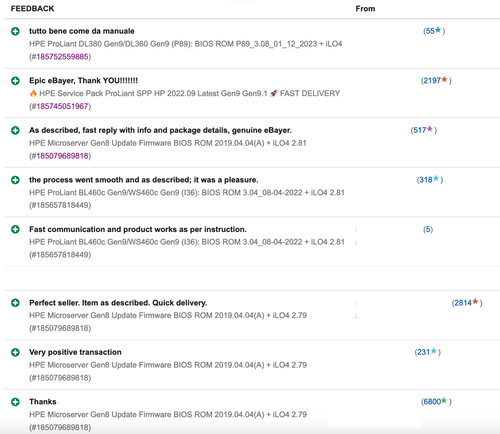Click buyer feedback score 318

(x=426, y=180)
